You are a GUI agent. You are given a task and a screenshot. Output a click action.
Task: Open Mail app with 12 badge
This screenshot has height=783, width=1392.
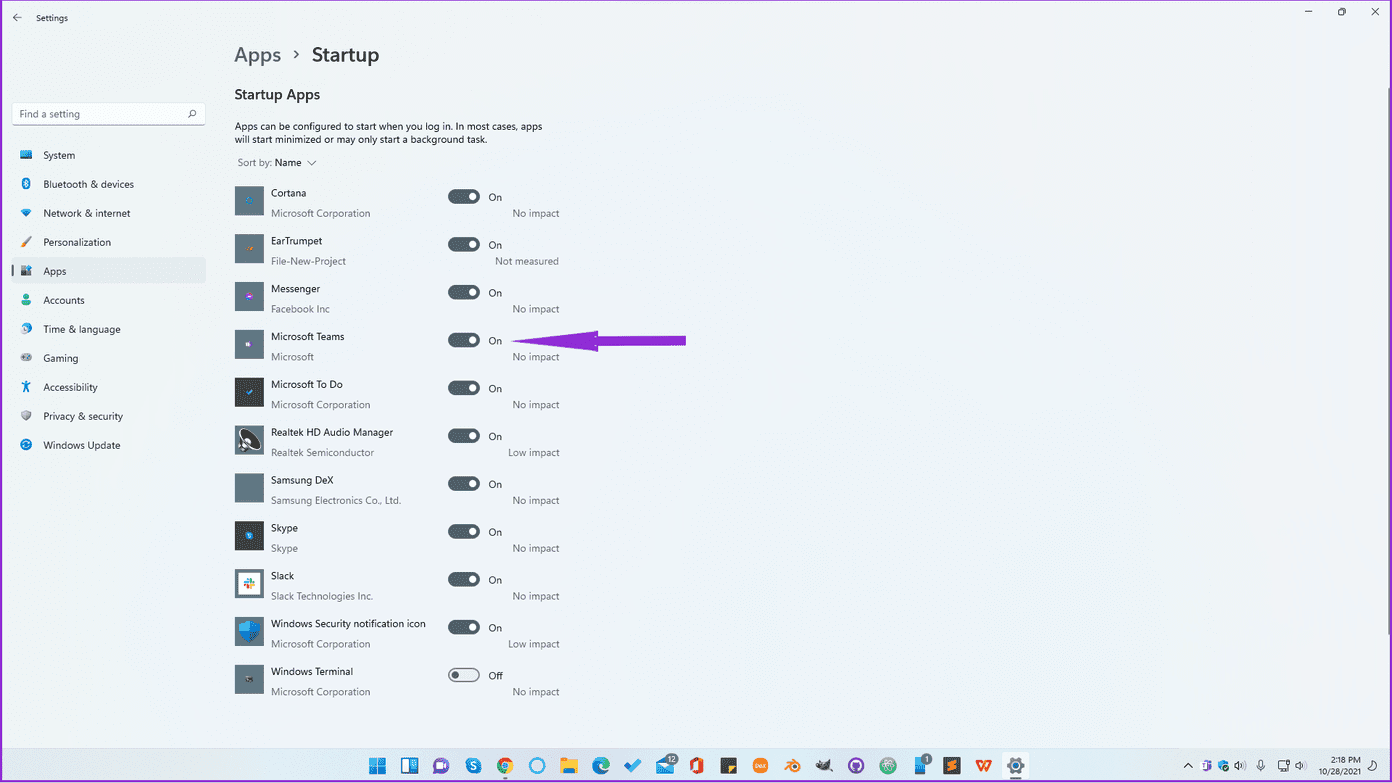click(665, 766)
